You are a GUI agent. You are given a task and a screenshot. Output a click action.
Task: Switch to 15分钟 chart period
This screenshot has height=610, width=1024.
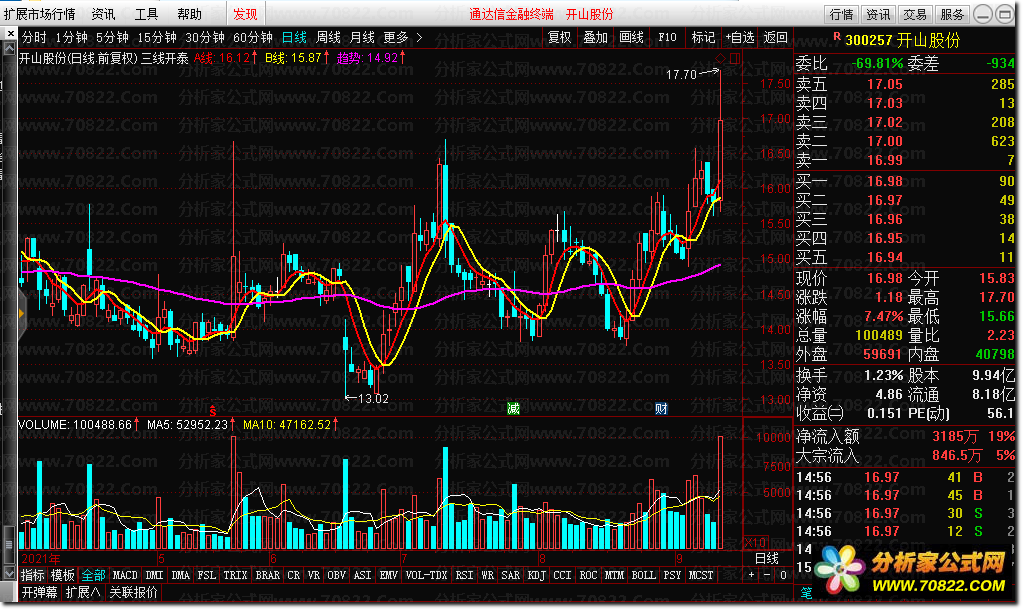point(157,37)
